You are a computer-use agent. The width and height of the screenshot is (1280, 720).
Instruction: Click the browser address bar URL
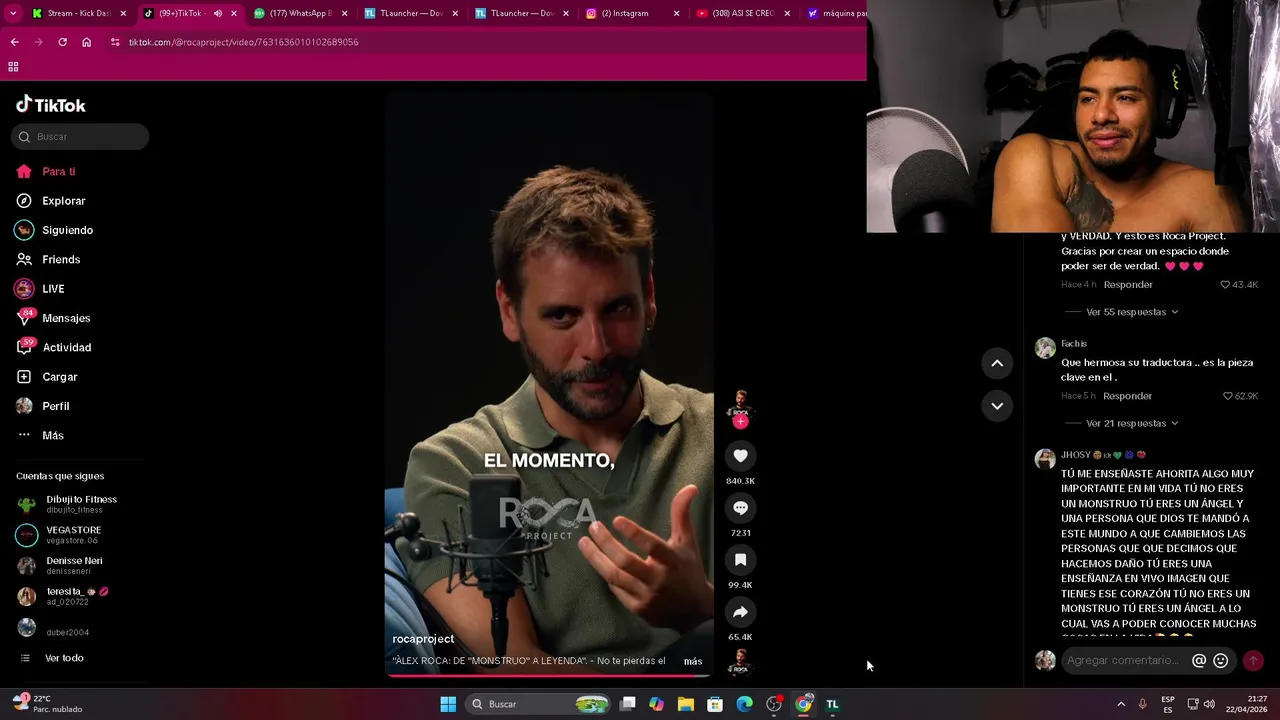[x=243, y=42]
